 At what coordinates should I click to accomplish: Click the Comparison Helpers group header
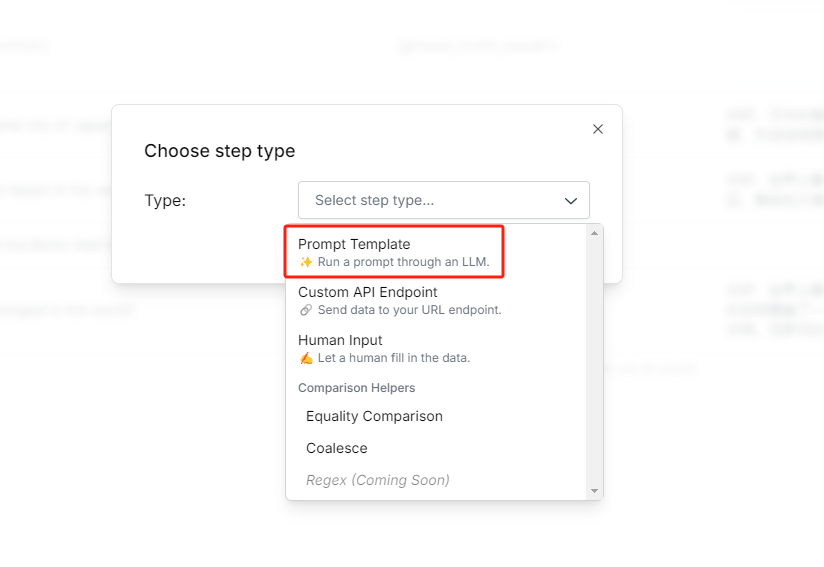356,388
